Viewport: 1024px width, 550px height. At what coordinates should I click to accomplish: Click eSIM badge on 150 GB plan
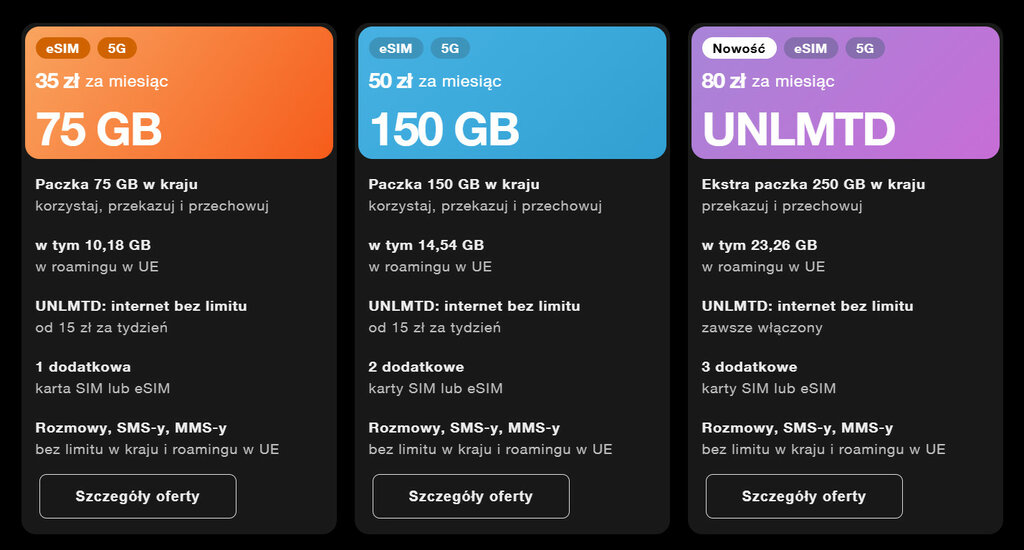[396, 48]
